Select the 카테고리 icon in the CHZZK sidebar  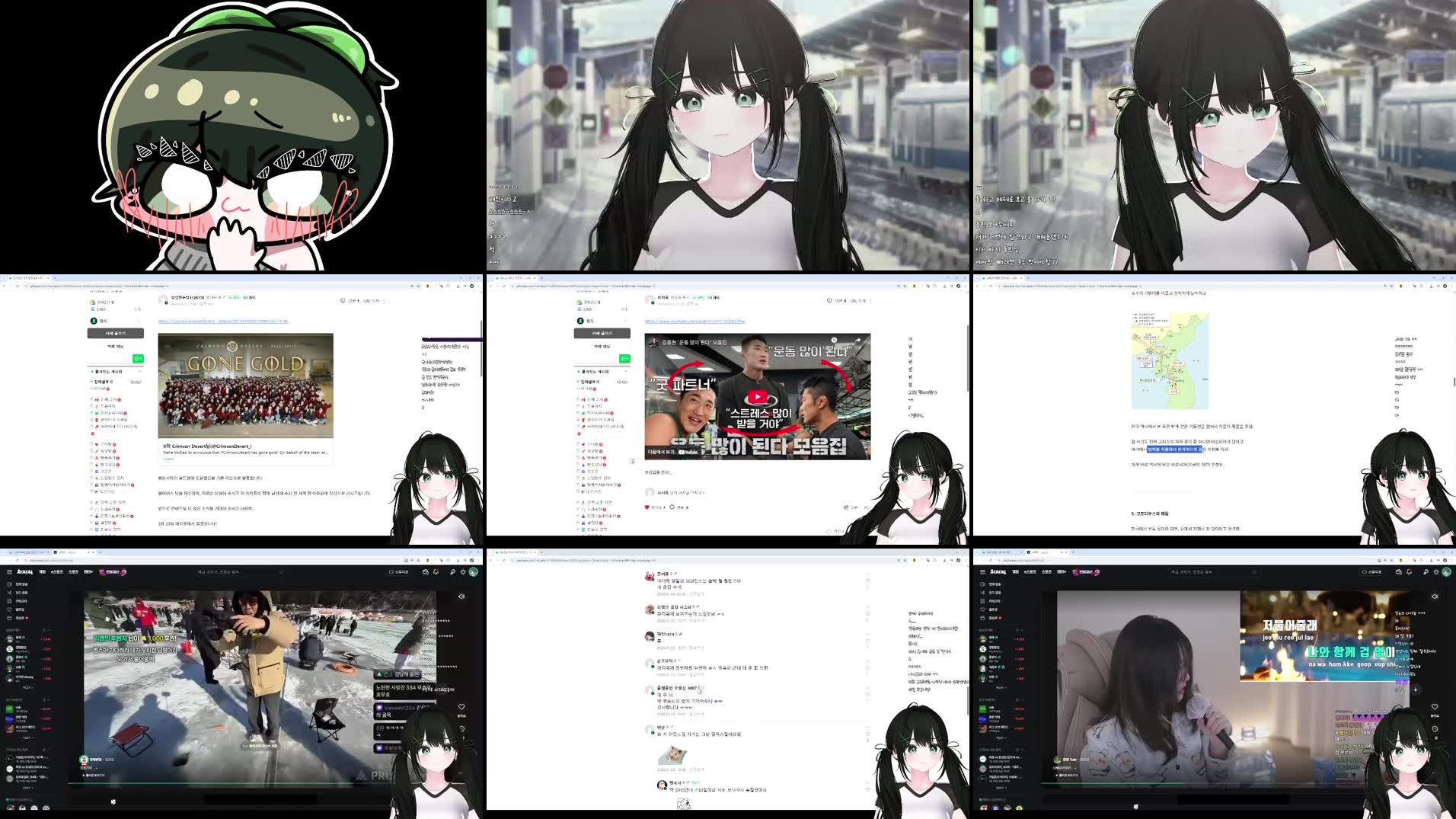(9, 600)
